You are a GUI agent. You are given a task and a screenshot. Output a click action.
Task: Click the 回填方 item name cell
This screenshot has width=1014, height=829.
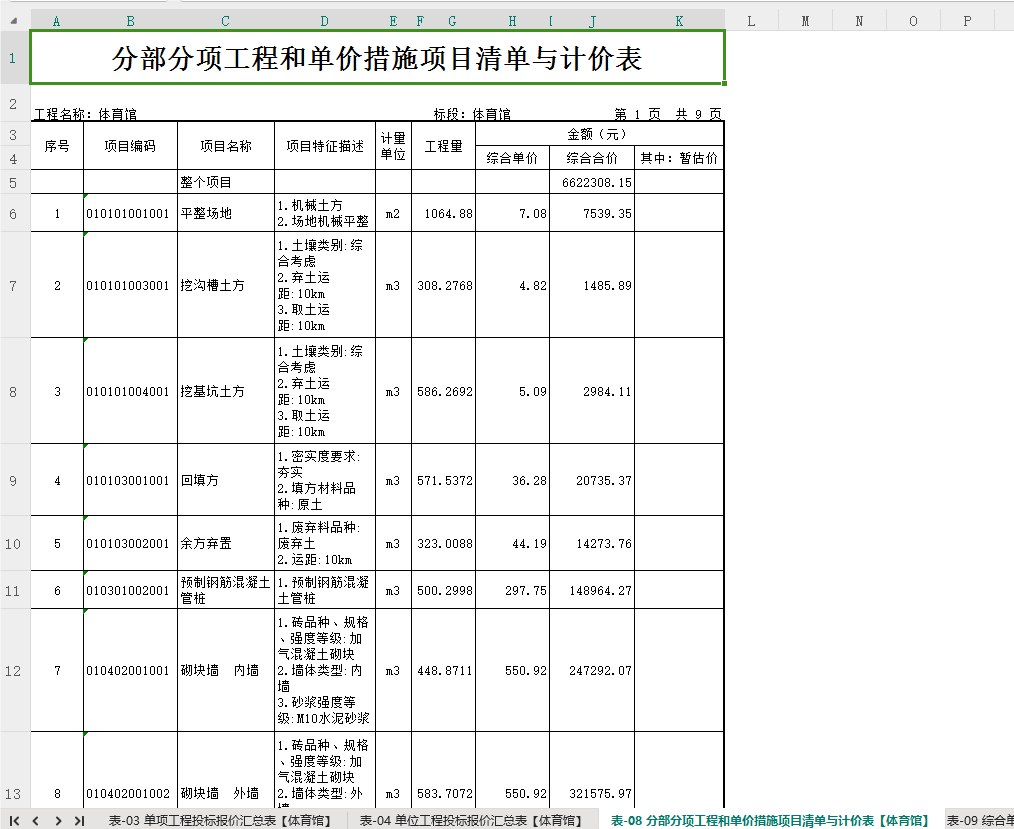point(226,480)
